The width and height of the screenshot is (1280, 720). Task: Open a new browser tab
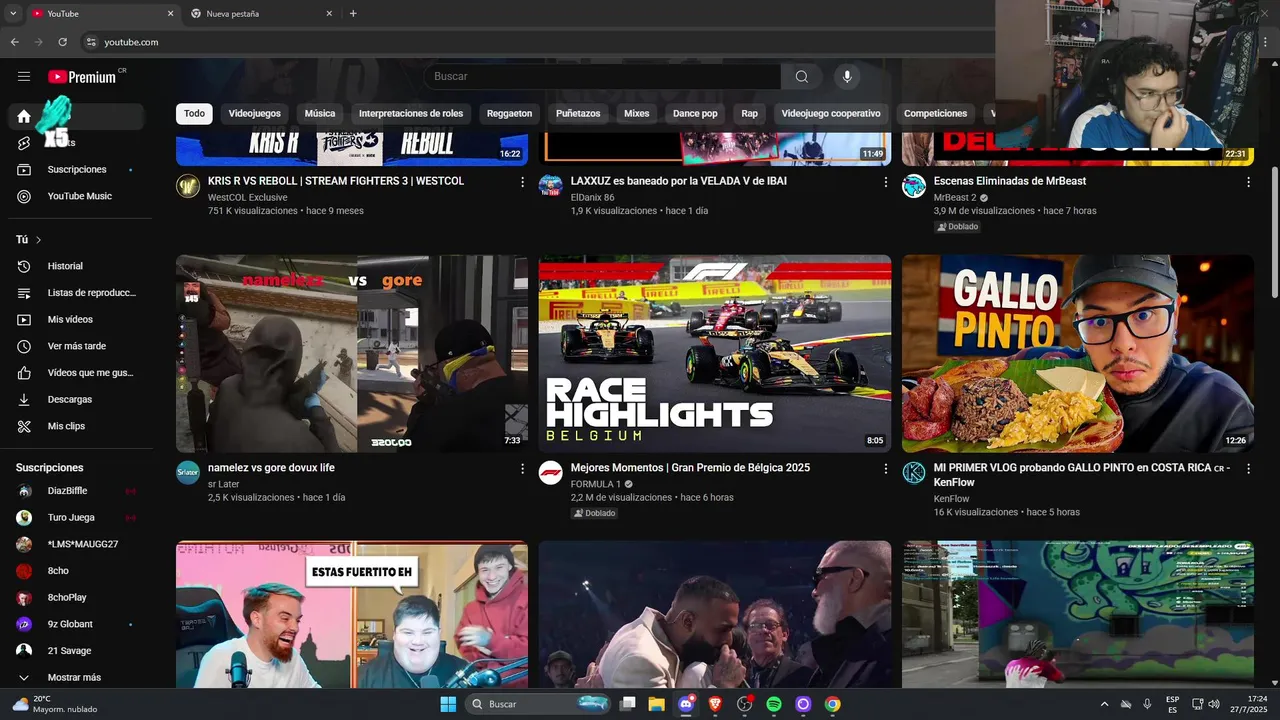click(x=353, y=14)
